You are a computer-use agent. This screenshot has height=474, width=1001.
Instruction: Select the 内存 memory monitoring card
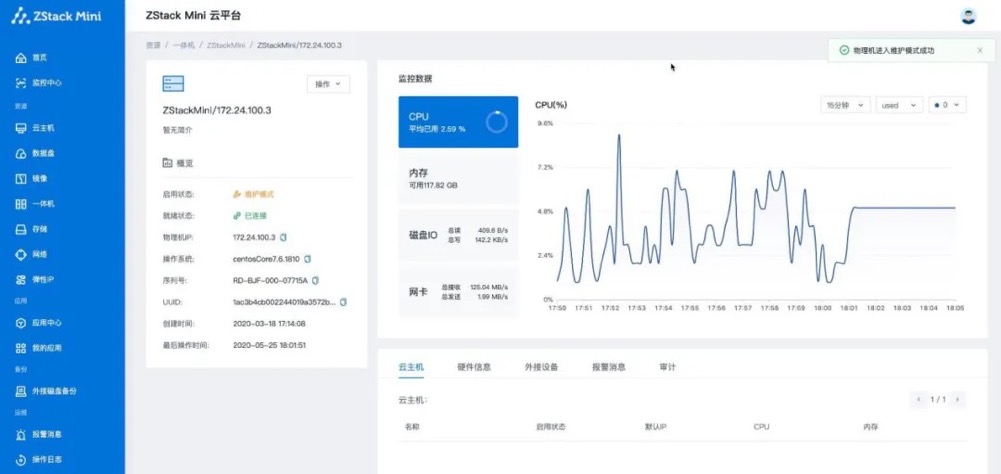click(458, 178)
